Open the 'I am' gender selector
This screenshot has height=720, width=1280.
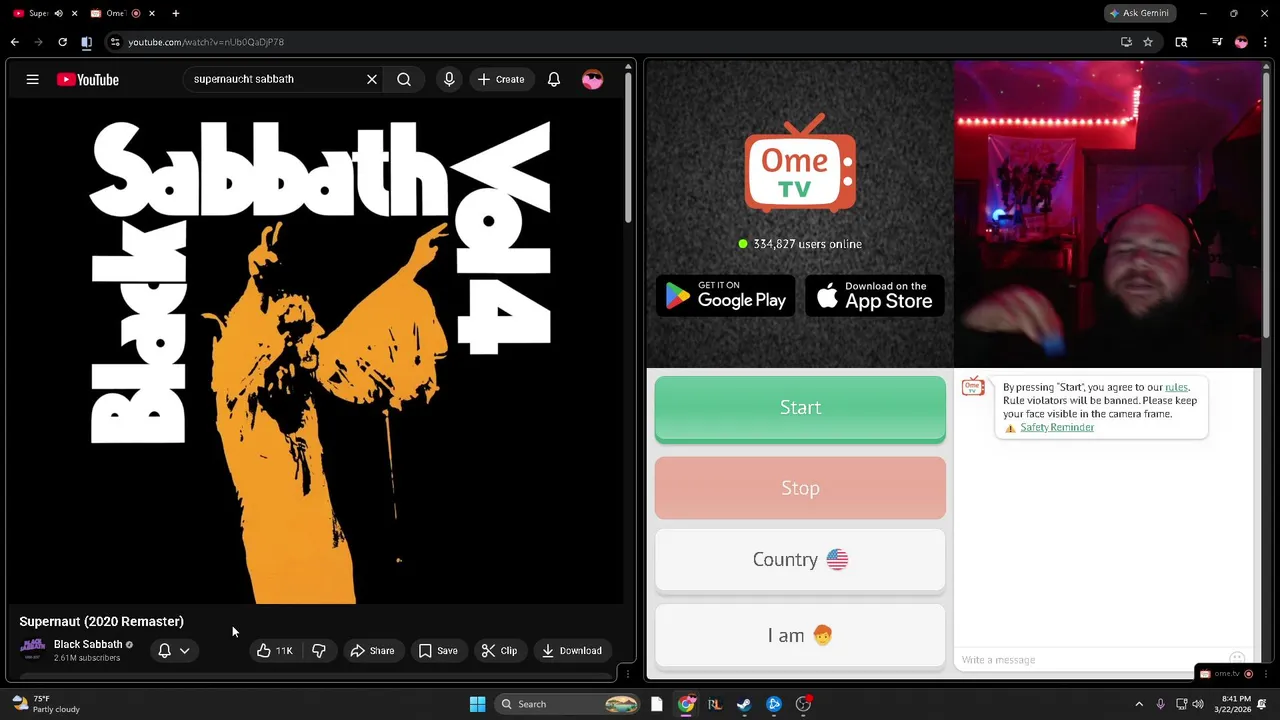coord(800,635)
